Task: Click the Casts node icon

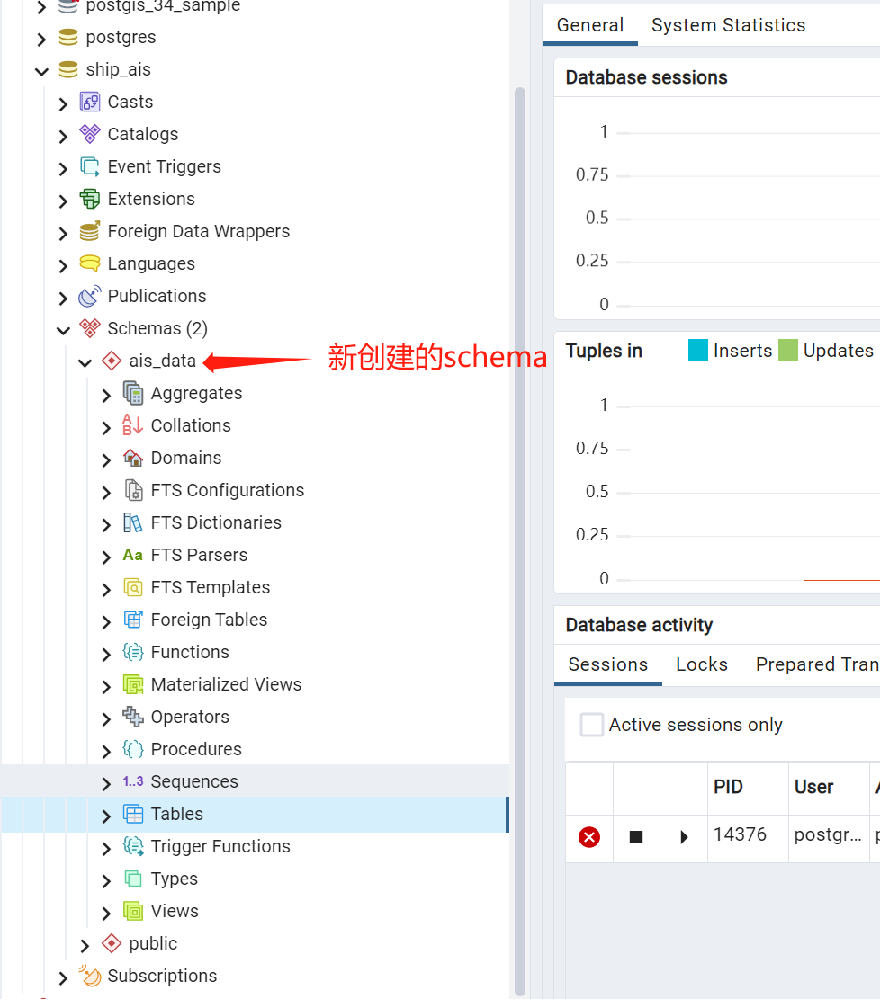Action: click(89, 102)
